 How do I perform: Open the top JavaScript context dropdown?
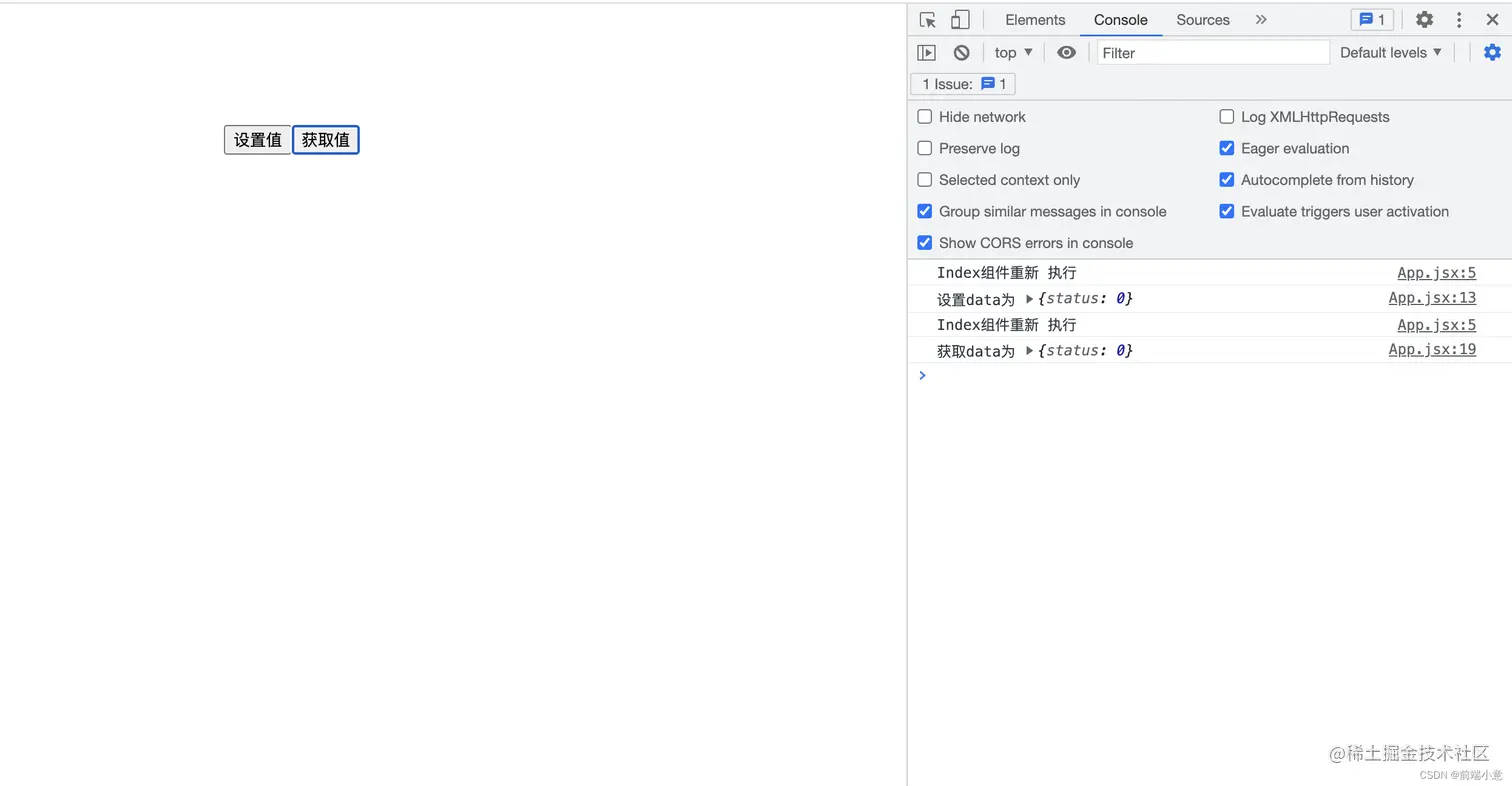click(x=1014, y=53)
